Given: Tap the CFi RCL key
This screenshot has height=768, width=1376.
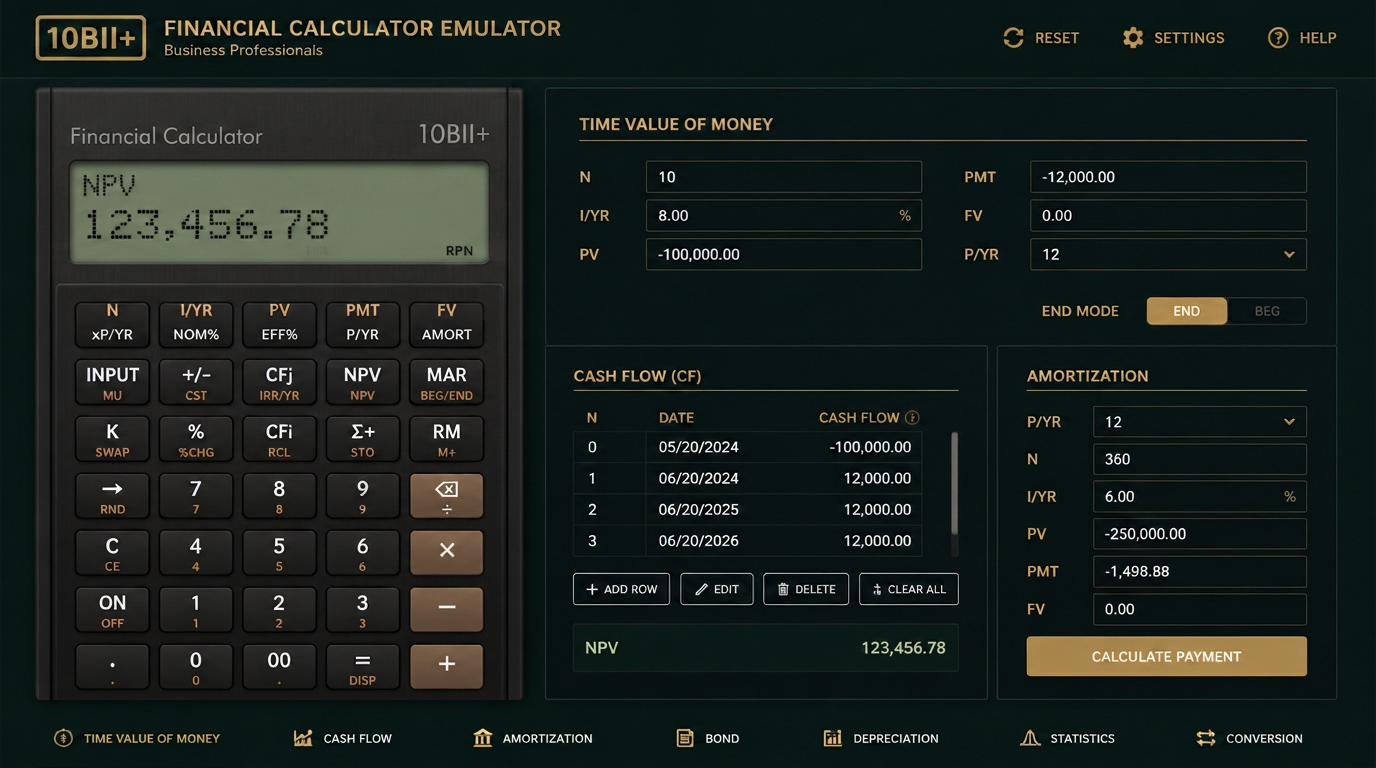Looking at the screenshot, I should [279, 438].
